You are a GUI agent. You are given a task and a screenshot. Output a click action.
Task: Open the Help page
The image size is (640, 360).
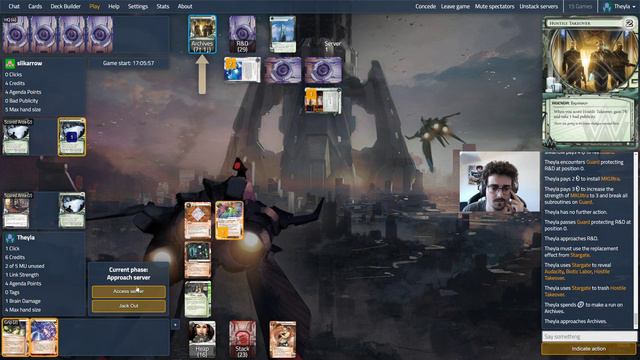coord(113,6)
